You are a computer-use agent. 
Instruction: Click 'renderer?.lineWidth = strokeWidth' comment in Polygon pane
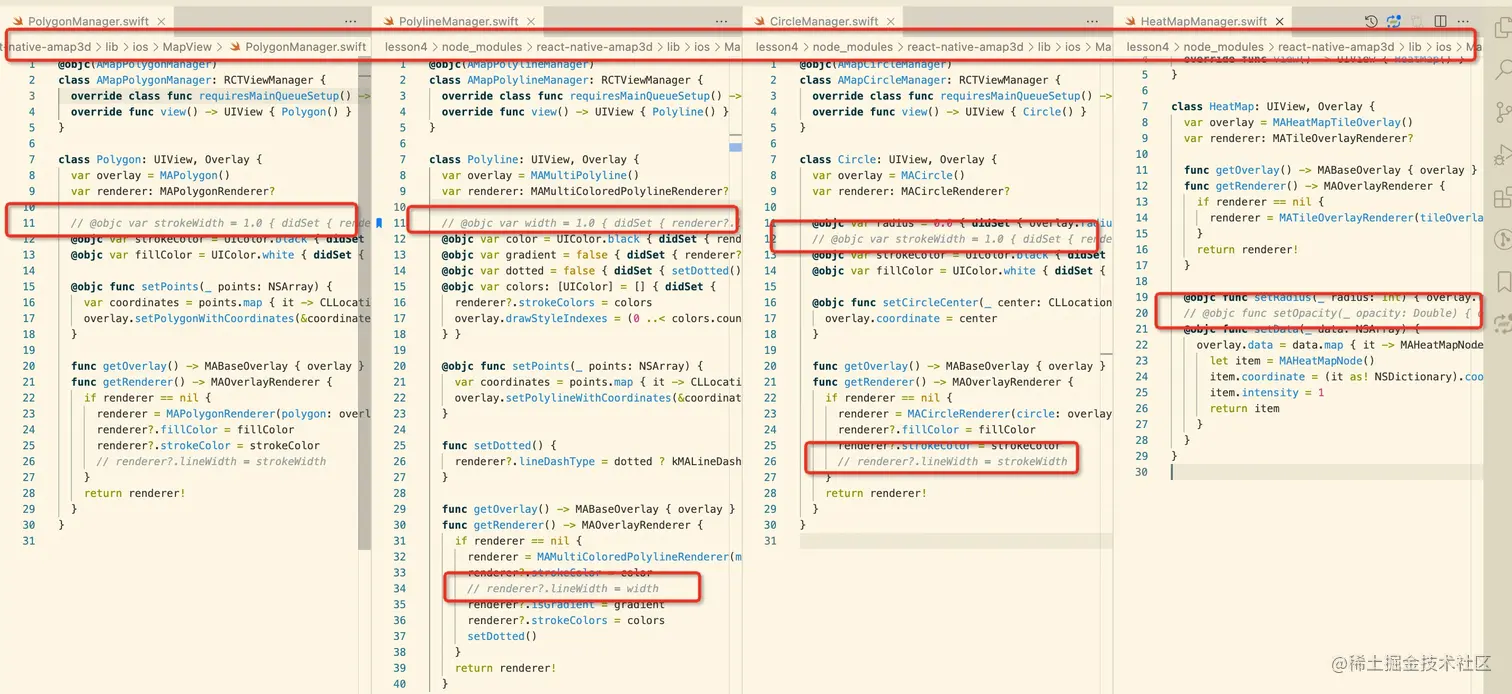[211, 461]
